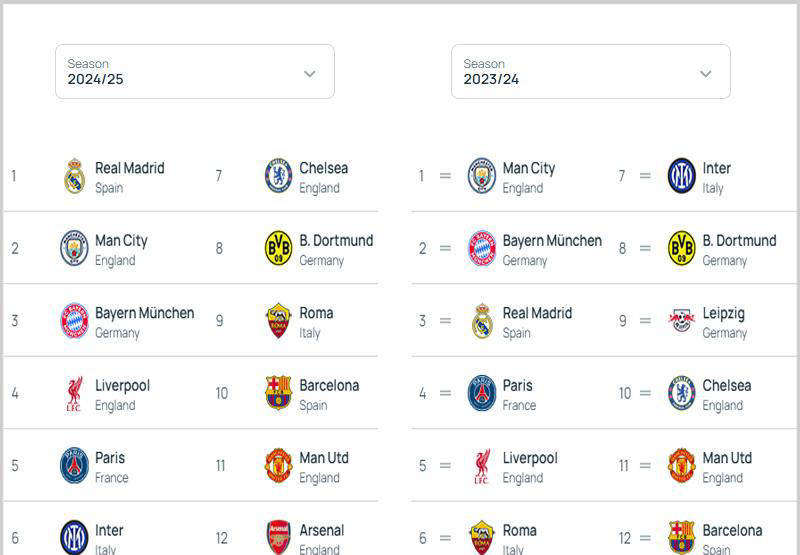Click Inter crest in 2023/24 rankings
Screen dimensions: 800x555
coord(682,176)
